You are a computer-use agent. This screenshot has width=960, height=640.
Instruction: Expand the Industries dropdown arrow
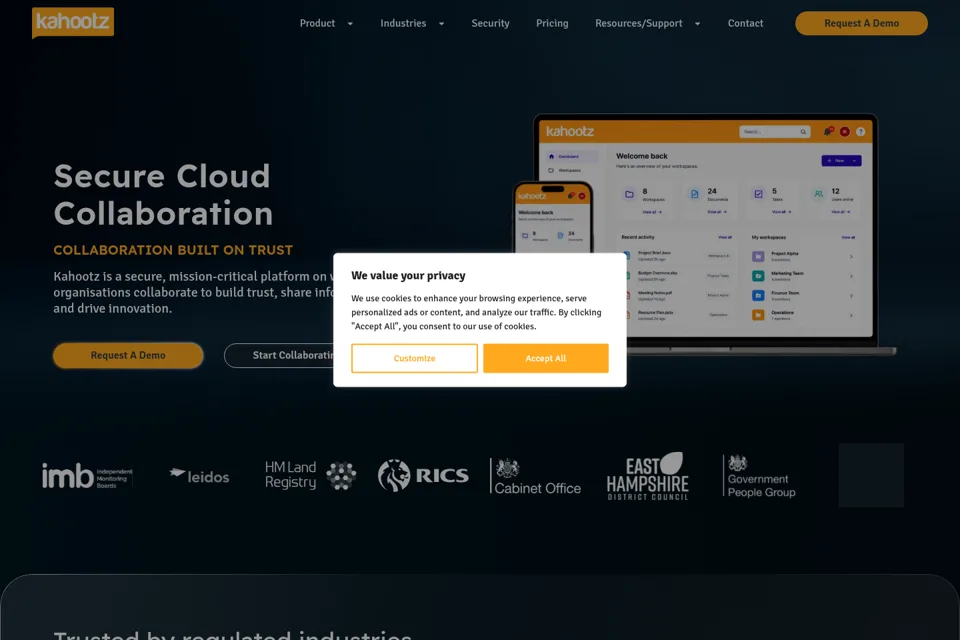(x=441, y=24)
